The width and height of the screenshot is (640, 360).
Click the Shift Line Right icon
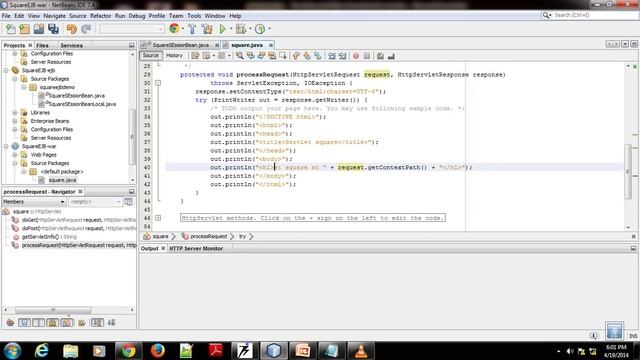pyautogui.click(x=342, y=56)
